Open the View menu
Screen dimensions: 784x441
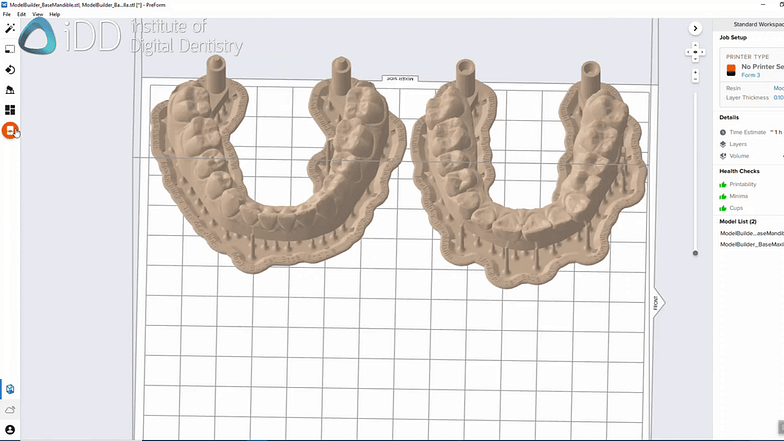click(37, 15)
